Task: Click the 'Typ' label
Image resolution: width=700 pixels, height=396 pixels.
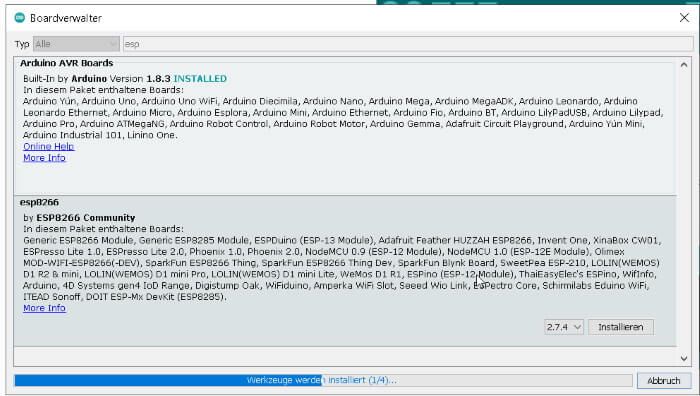Action: (x=22, y=44)
